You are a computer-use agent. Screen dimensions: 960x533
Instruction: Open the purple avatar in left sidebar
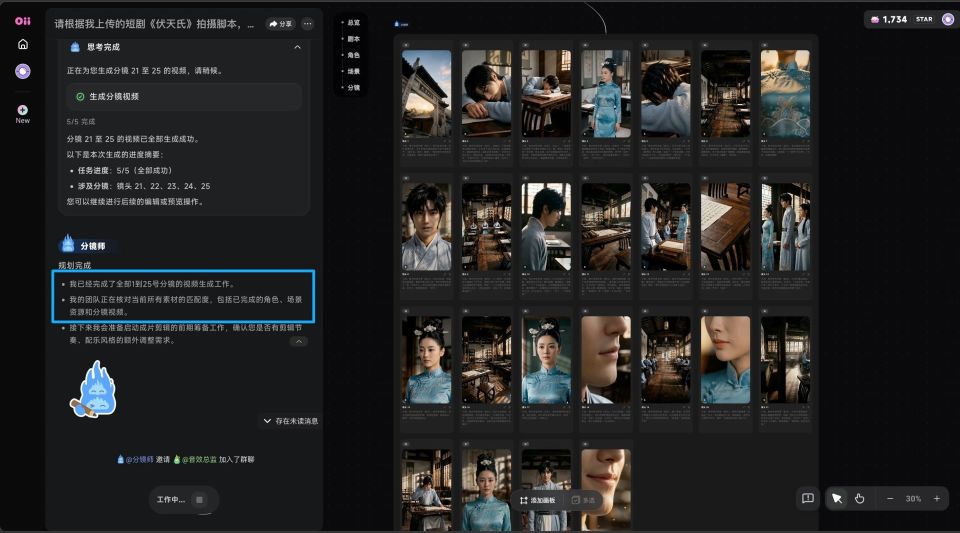click(x=23, y=72)
